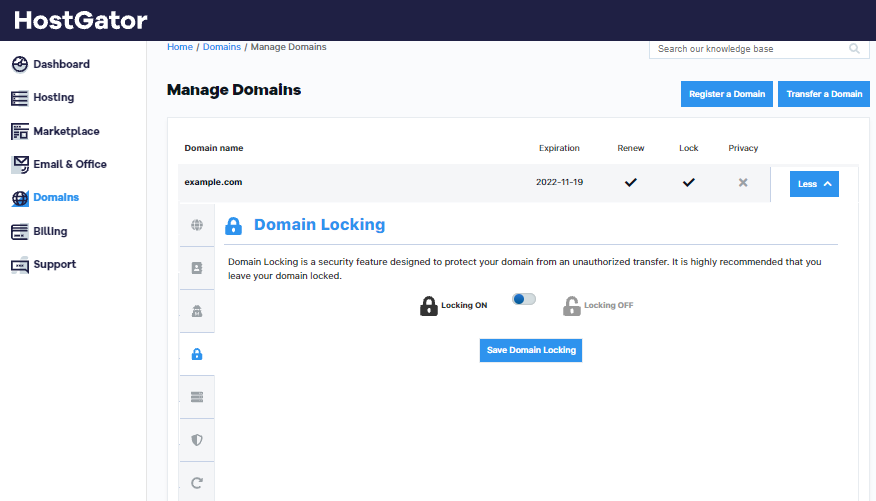Click the 2022-11-19 expiration date
Viewport: 876px width, 501px height.
(x=559, y=182)
